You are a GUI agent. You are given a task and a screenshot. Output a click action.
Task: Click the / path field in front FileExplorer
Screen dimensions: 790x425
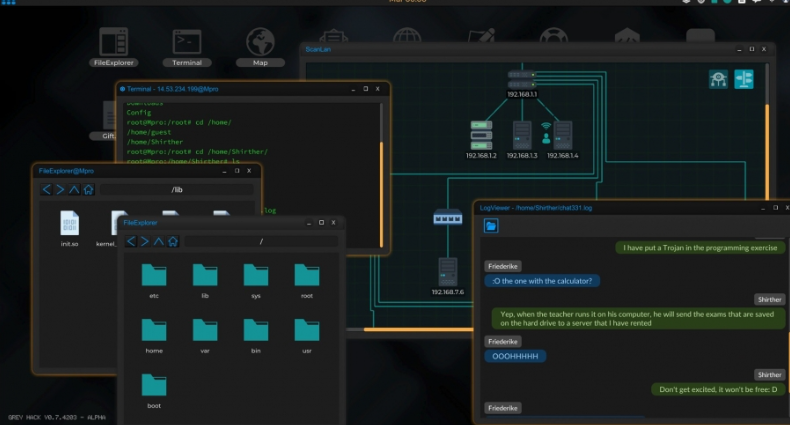coord(261,241)
